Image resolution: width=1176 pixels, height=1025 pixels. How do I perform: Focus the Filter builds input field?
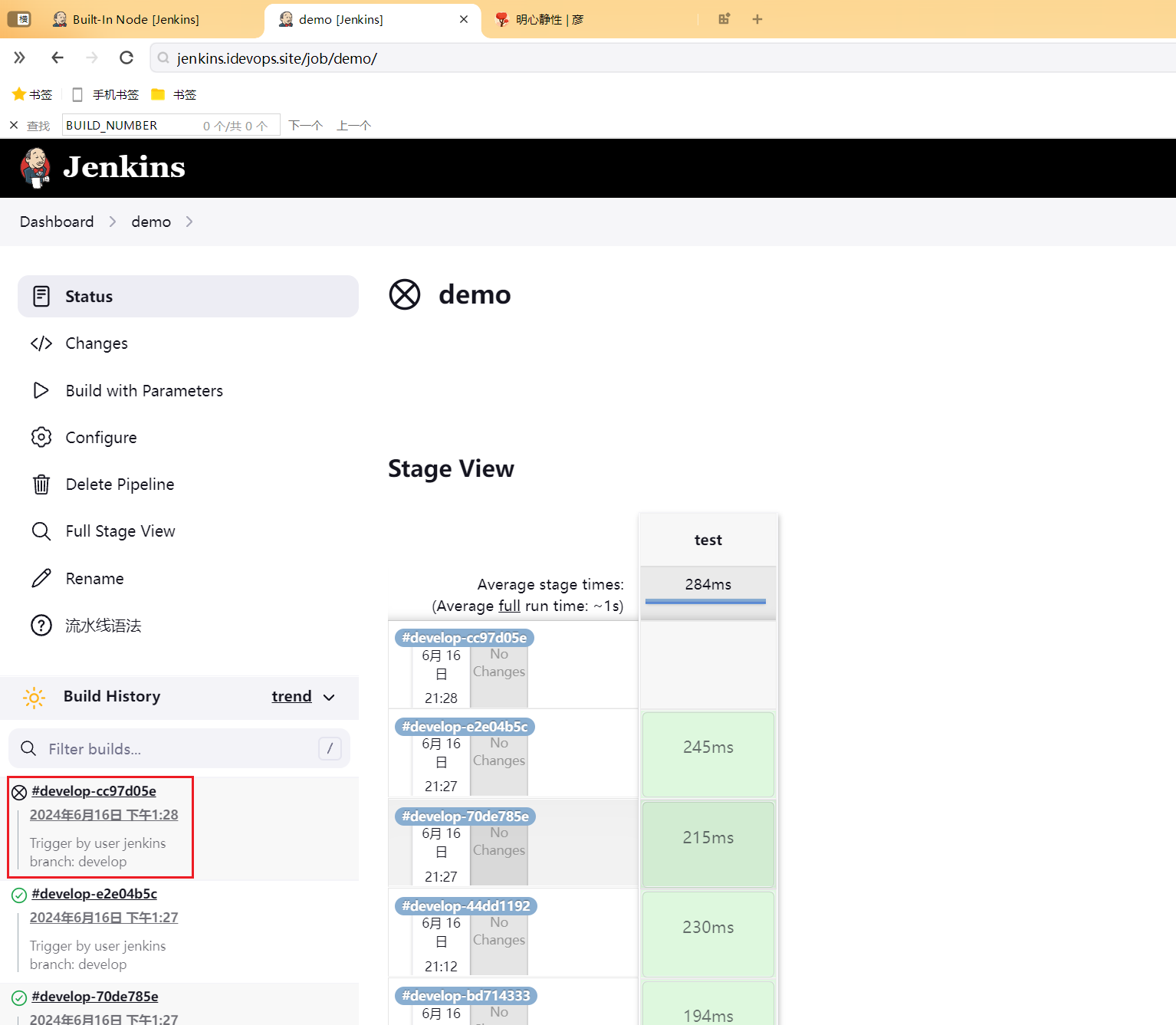tap(179, 748)
